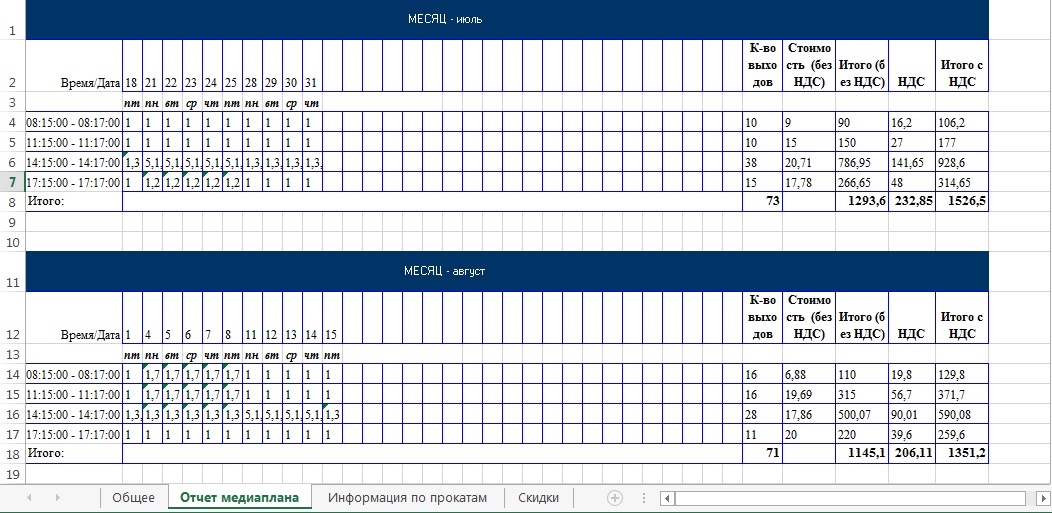1052x513 pixels.
Task: Select cell with value 259,6
Action: (x=962, y=435)
